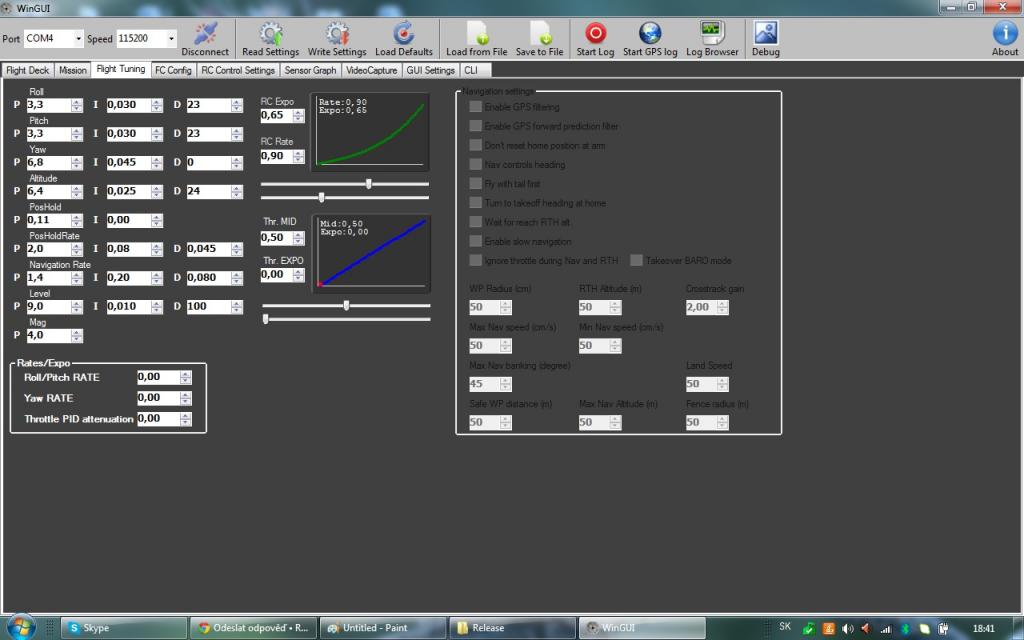Click the Save to File icon
The height and width of the screenshot is (640, 1024).
click(x=540, y=33)
